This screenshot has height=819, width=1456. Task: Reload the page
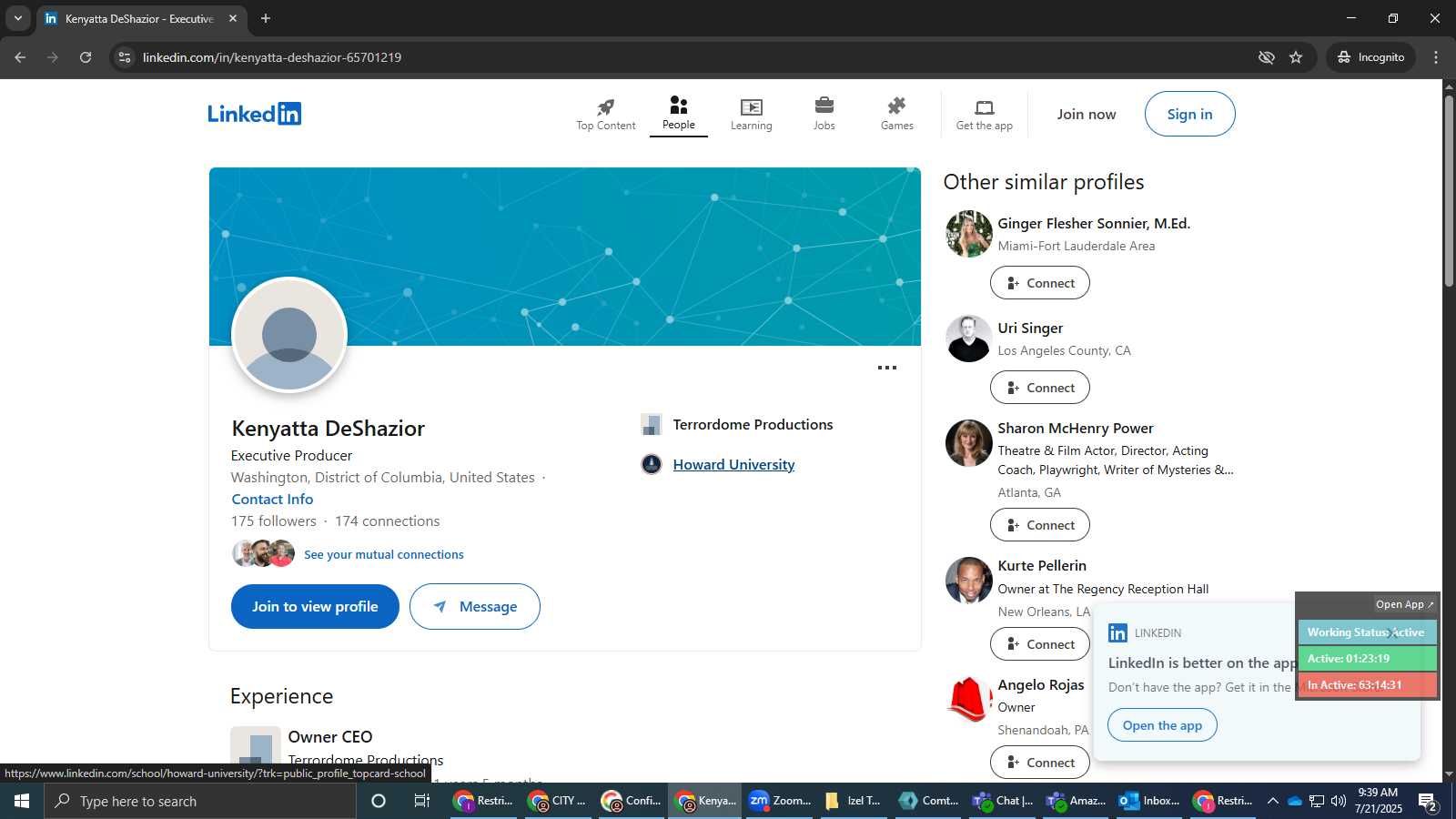click(86, 57)
